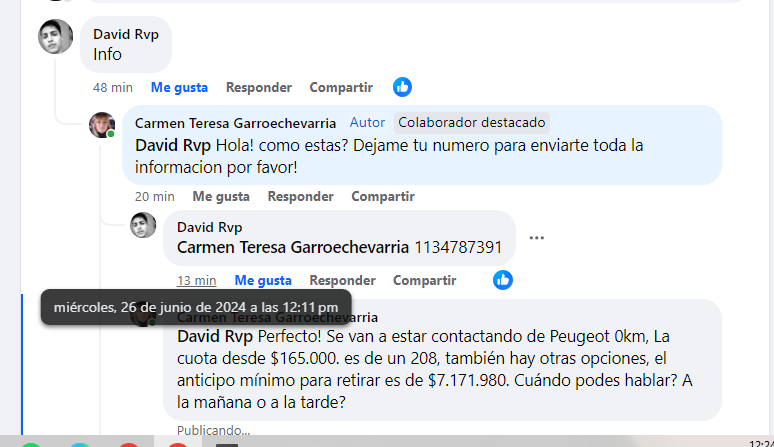
Task: Open Carmen Teresa's profile picture on her reply
Action: tap(102, 125)
